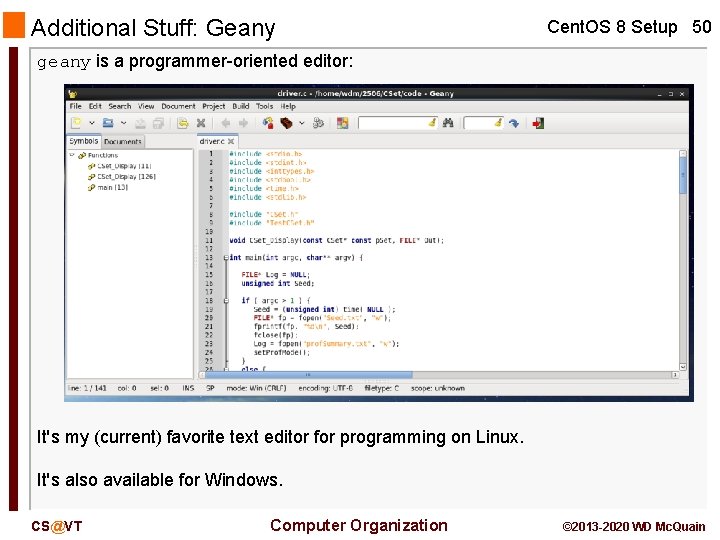Click line 1 #include <stdio.h>

pyautogui.click(x=265, y=154)
